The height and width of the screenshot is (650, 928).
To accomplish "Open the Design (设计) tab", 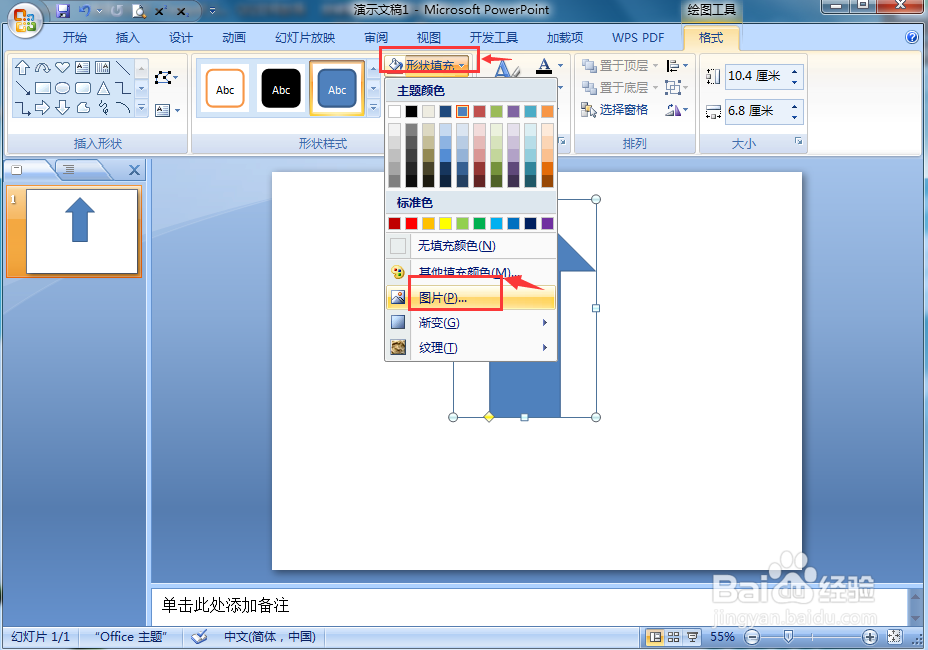I will [x=181, y=38].
